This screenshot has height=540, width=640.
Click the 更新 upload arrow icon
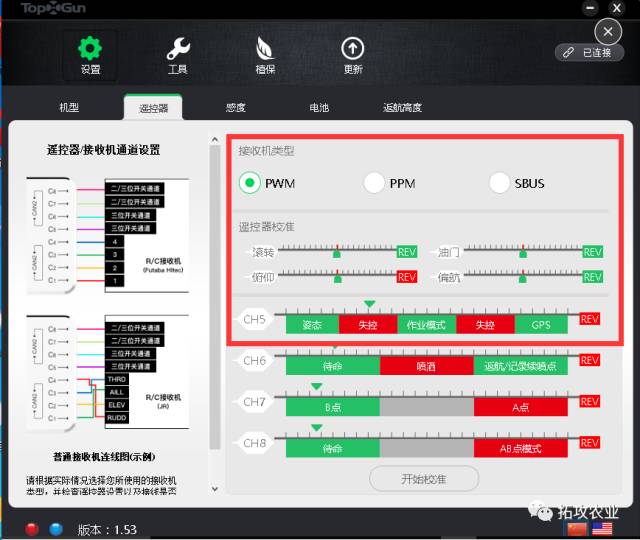point(353,49)
